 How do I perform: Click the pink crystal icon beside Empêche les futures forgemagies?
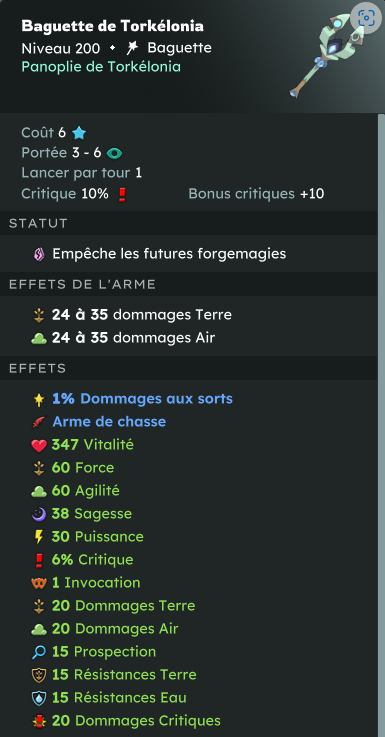39,254
